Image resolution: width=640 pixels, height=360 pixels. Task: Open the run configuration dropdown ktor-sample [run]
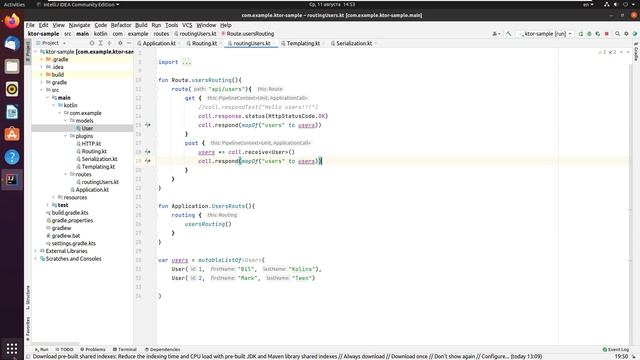pos(545,34)
